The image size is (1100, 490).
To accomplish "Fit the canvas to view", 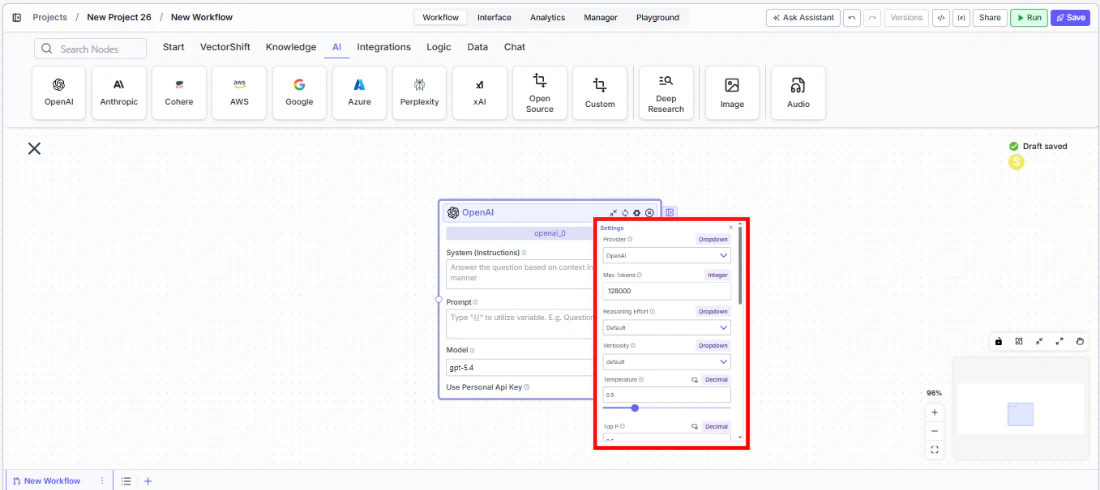I will [934, 450].
